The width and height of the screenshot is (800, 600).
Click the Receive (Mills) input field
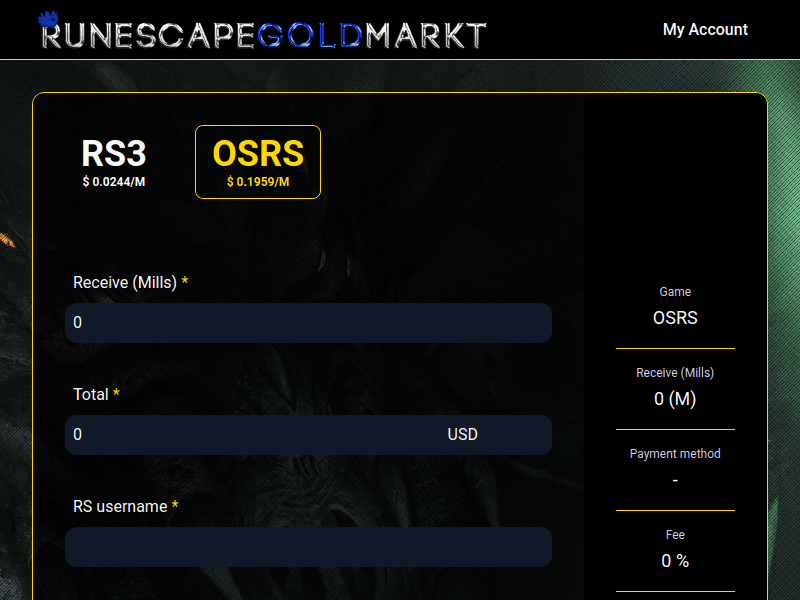tap(309, 322)
